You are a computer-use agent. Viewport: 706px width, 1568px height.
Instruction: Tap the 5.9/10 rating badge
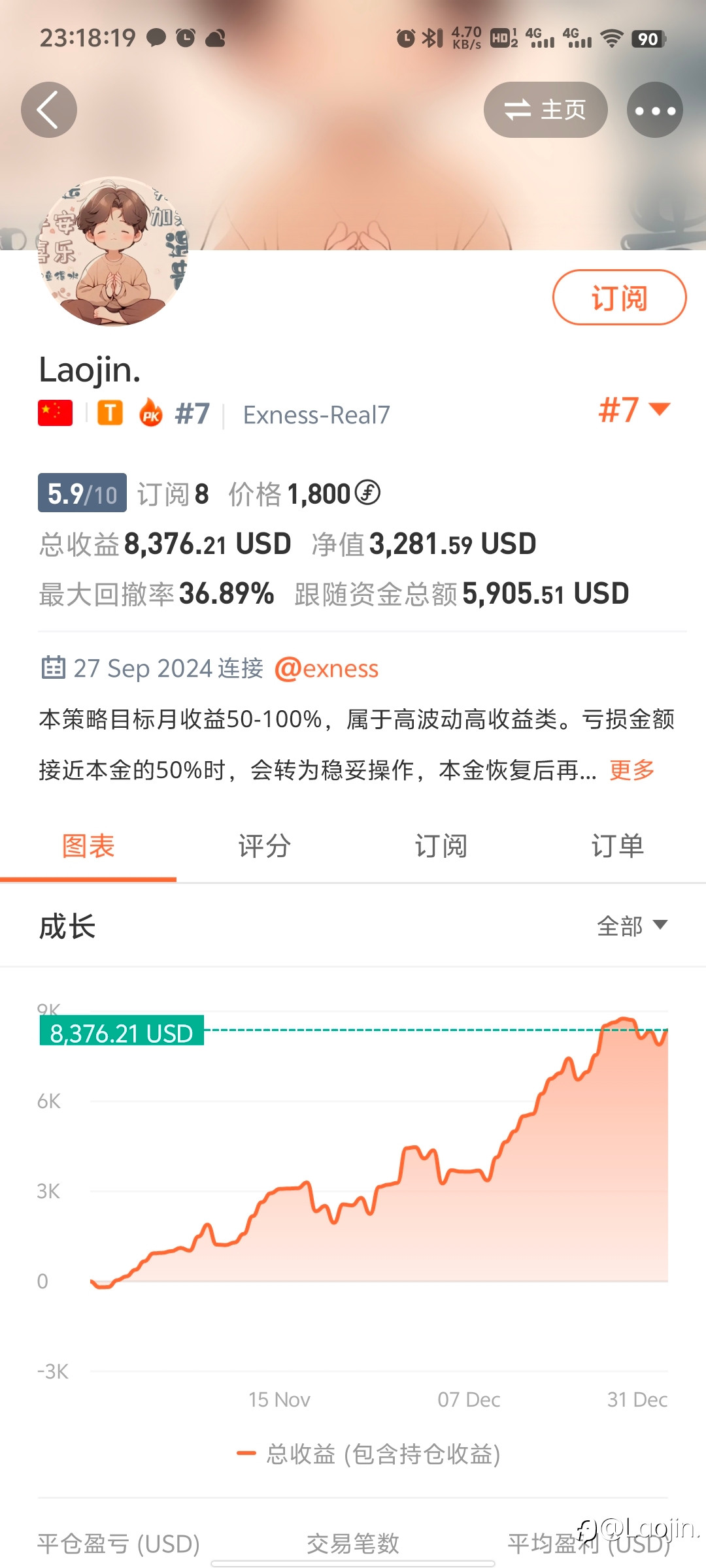(x=82, y=493)
